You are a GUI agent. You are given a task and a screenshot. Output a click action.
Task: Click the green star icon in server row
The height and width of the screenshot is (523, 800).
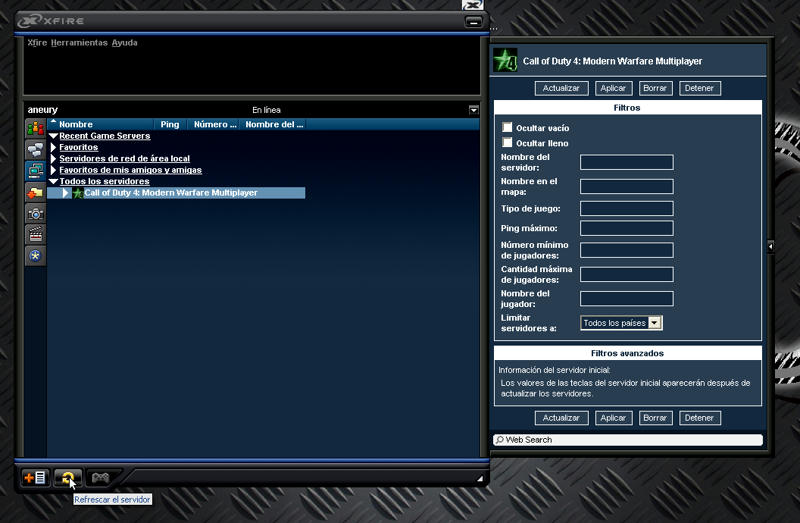point(78,193)
